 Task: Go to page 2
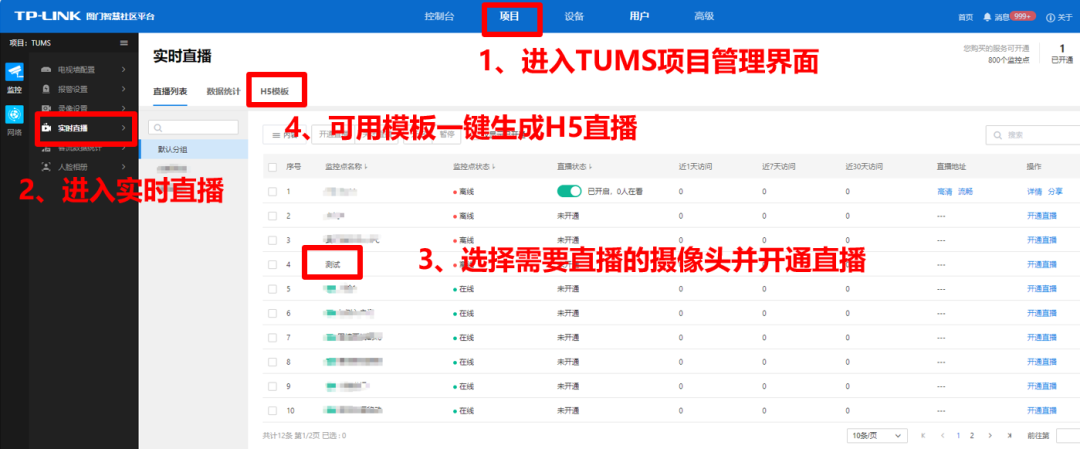(972, 436)
